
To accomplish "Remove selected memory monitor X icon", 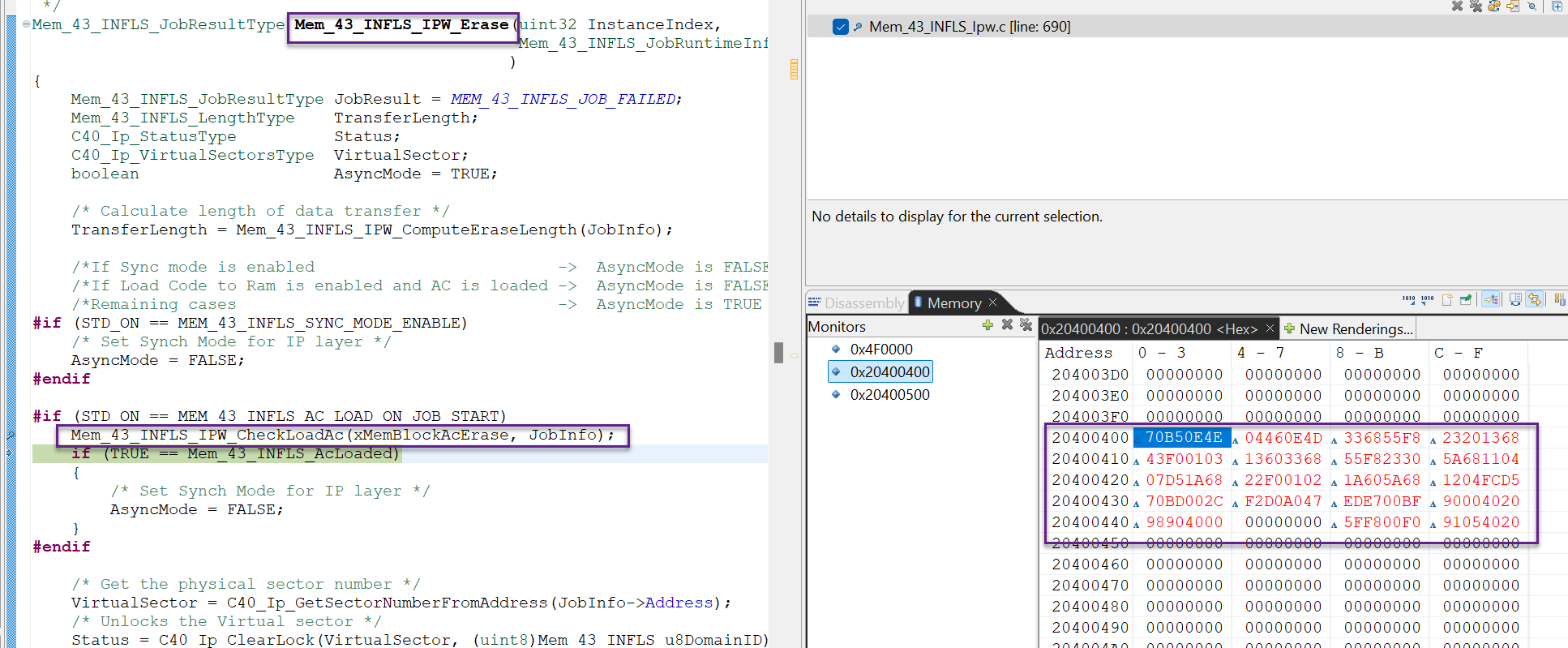I will click(x=1007, y=325).
